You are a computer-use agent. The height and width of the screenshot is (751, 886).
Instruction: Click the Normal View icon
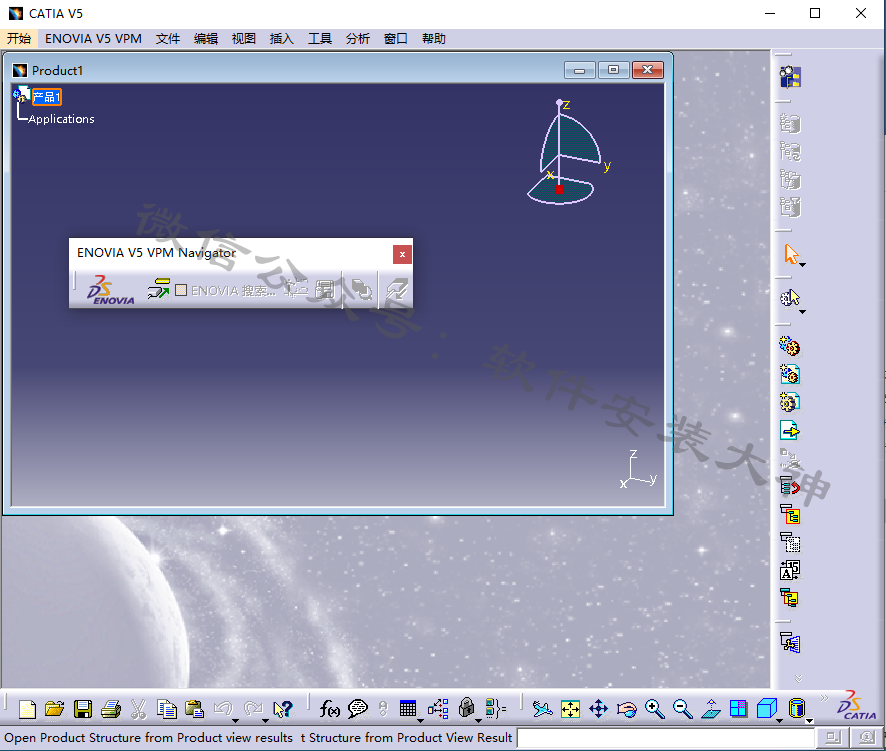coord(711,709)
